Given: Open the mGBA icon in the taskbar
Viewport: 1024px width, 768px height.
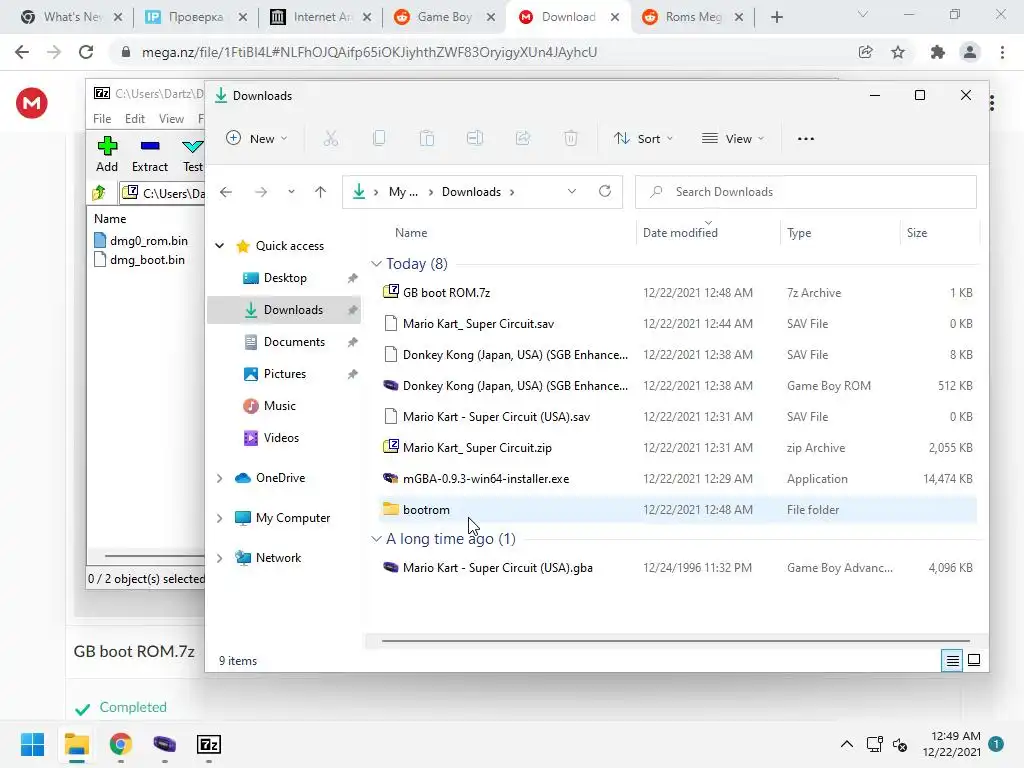Looking at the screenshot, I should tap(165, 744).
